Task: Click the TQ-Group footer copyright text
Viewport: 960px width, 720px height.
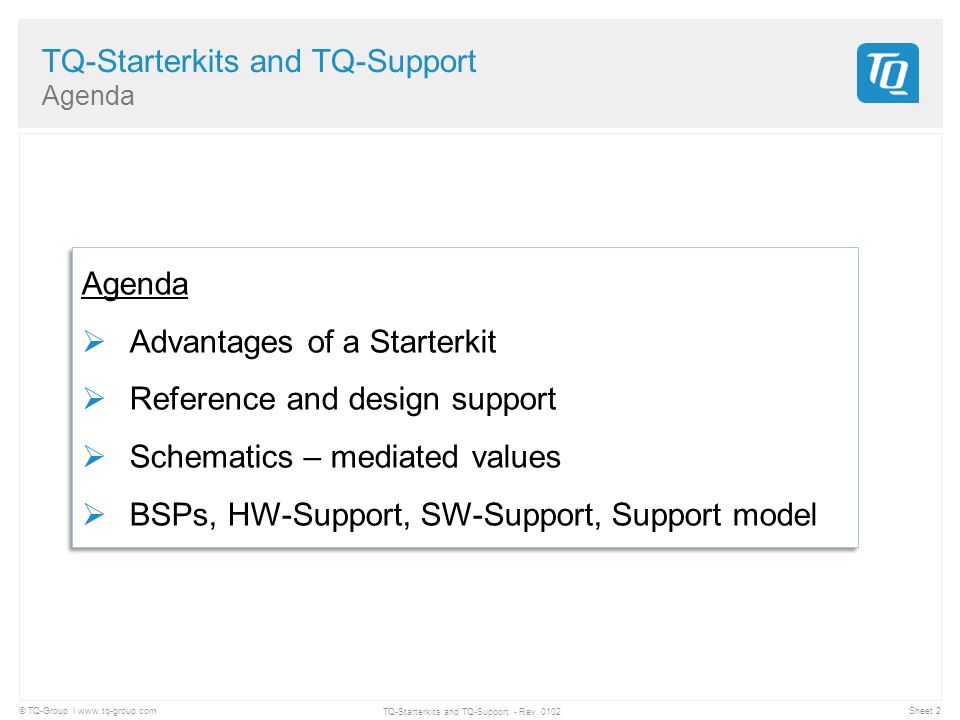Action: [x=48, y=711]
